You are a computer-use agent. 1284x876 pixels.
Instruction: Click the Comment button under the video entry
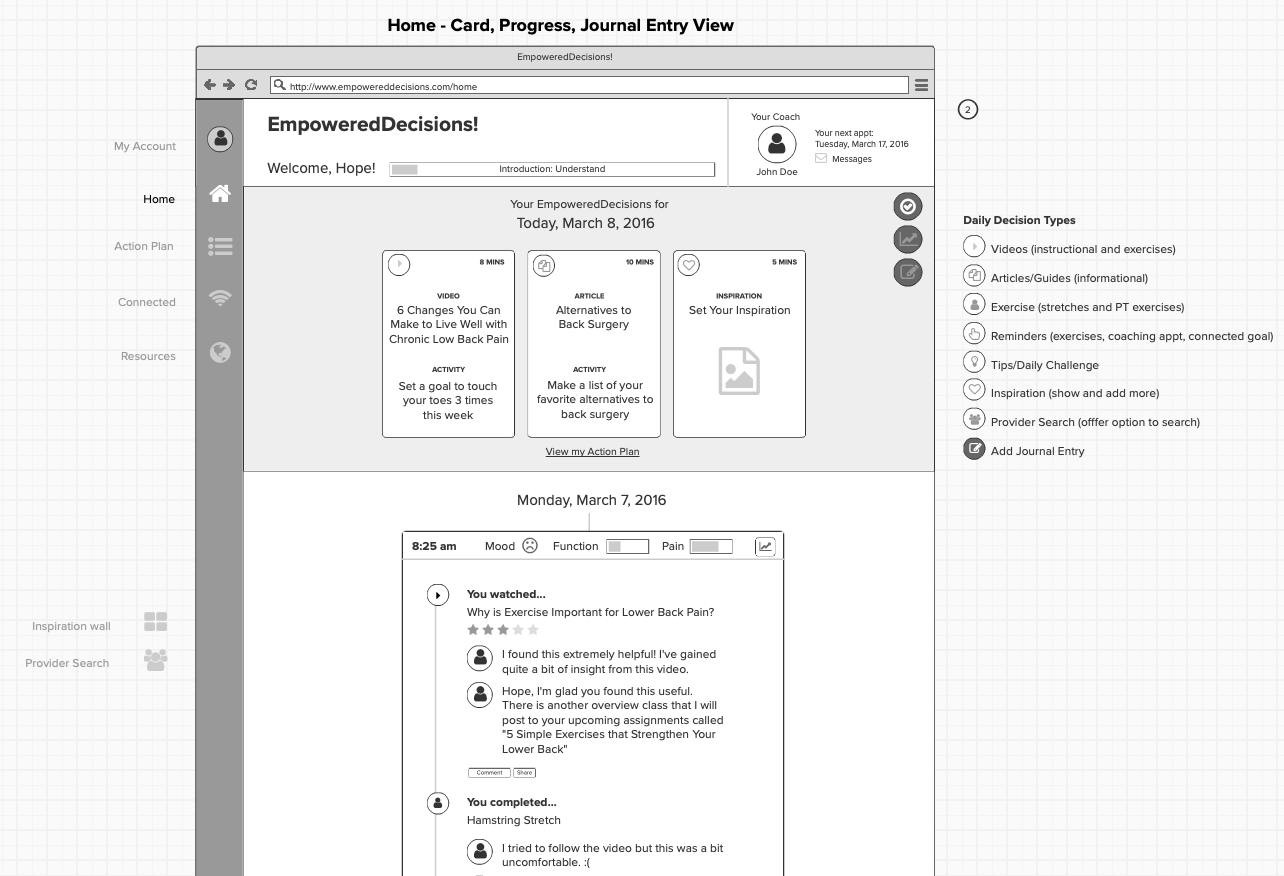[489, 773]
